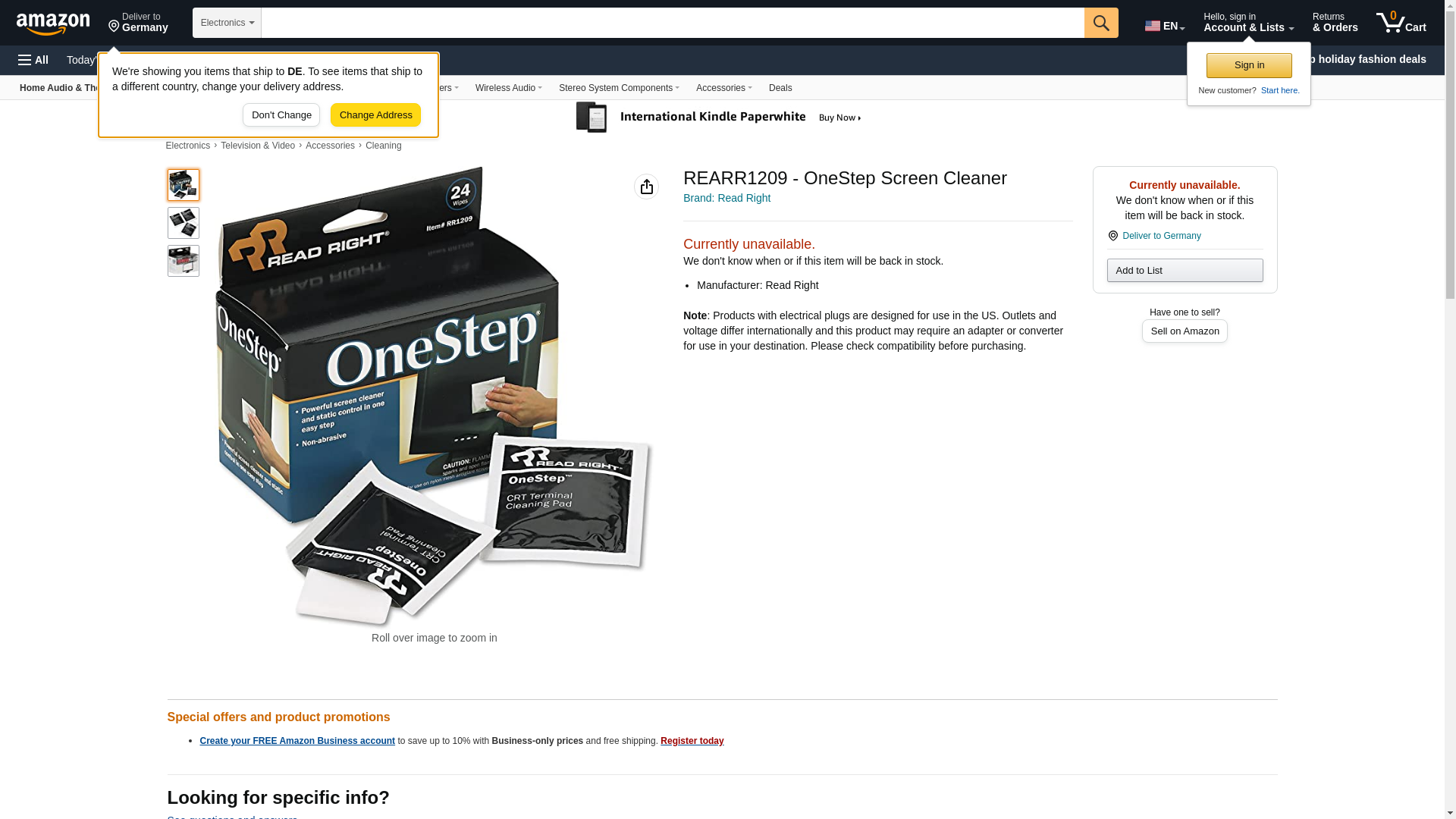Open the Stereo System Components menu

pyautogui.click(x=619, y=88)
